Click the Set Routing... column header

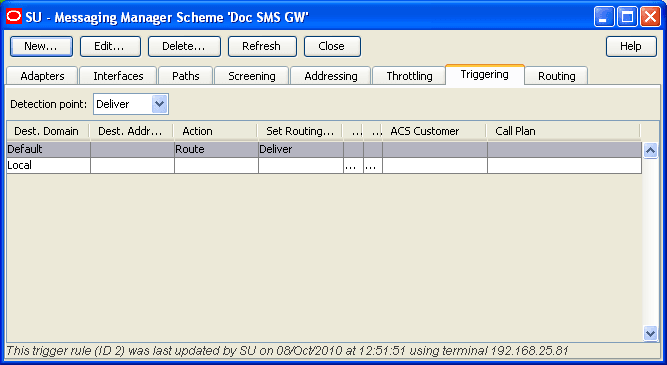pyautogui.click(x=300, y=131)
